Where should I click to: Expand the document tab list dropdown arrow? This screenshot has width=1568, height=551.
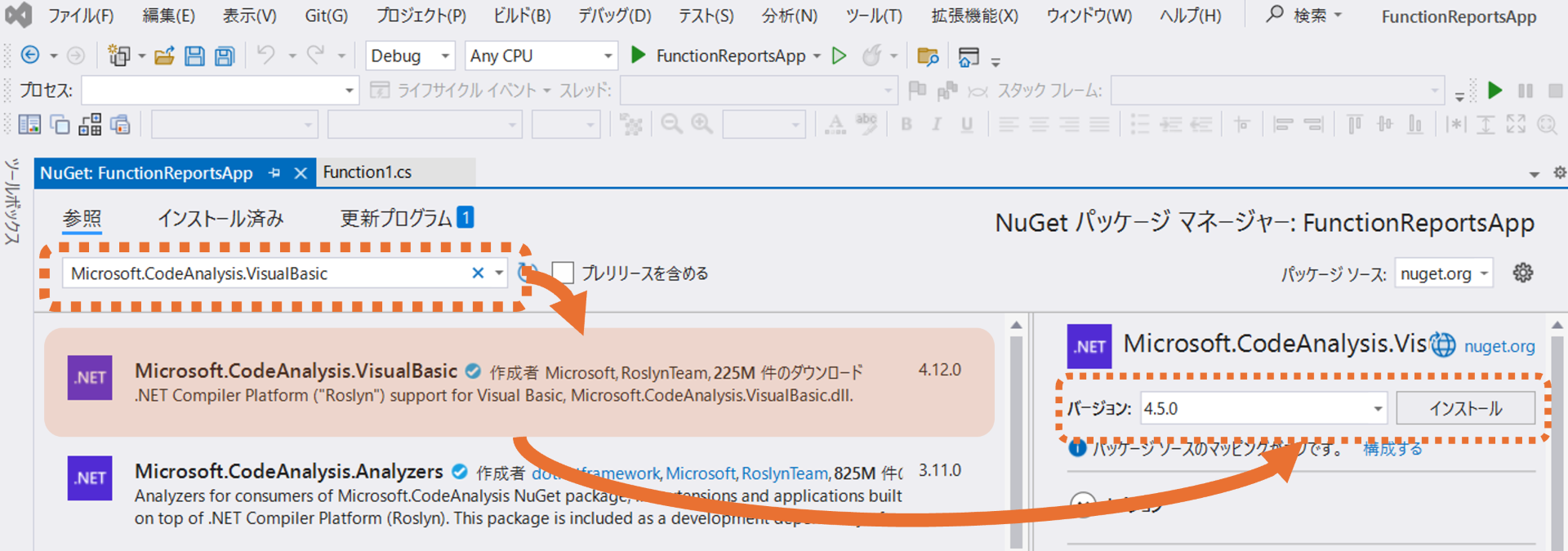1535,174
